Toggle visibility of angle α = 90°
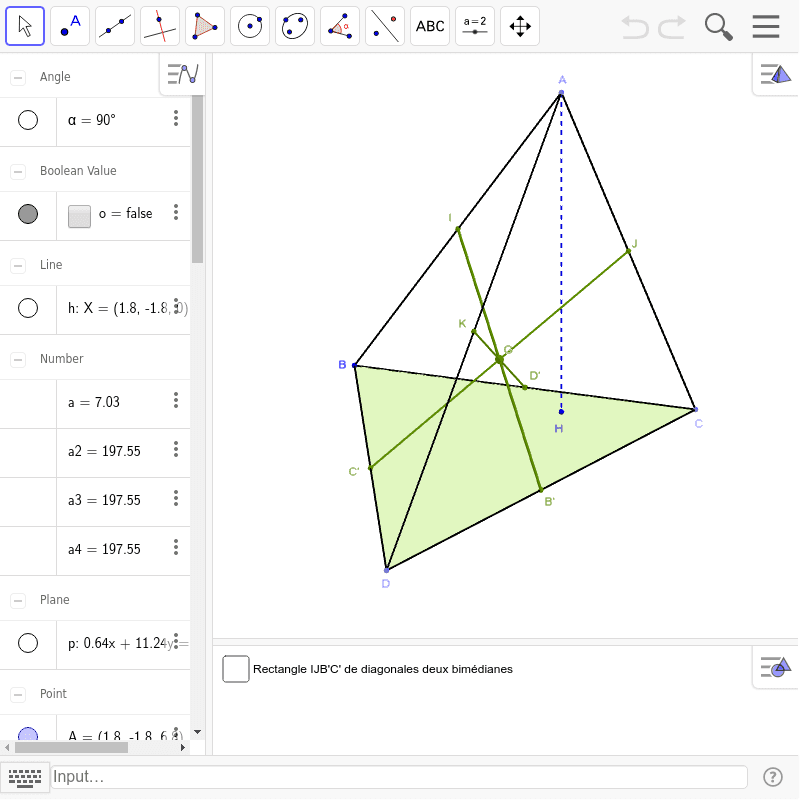Screen dimensions: 800x800 [28, 120]
